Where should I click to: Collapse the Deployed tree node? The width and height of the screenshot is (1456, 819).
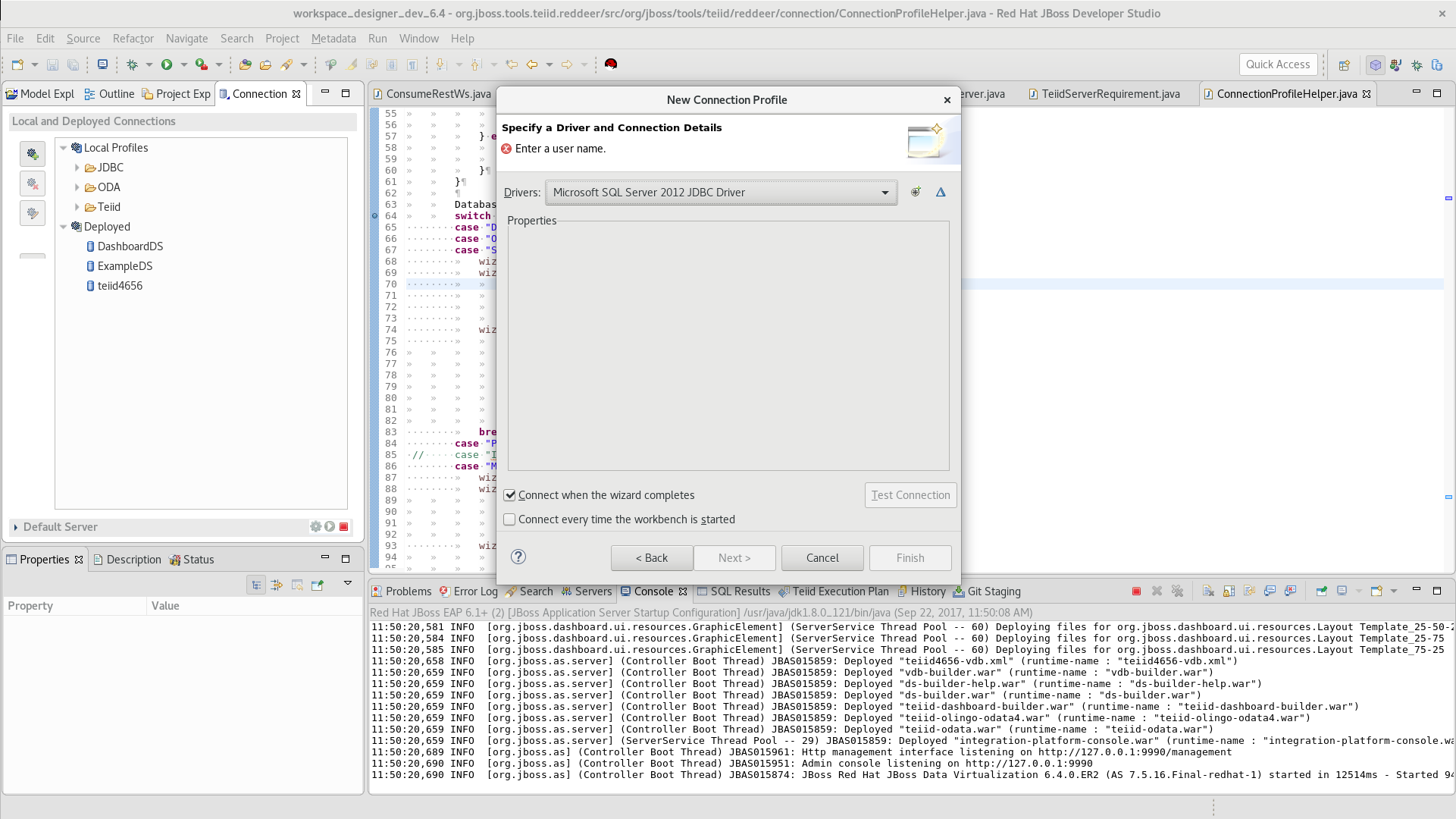(64, 227)
